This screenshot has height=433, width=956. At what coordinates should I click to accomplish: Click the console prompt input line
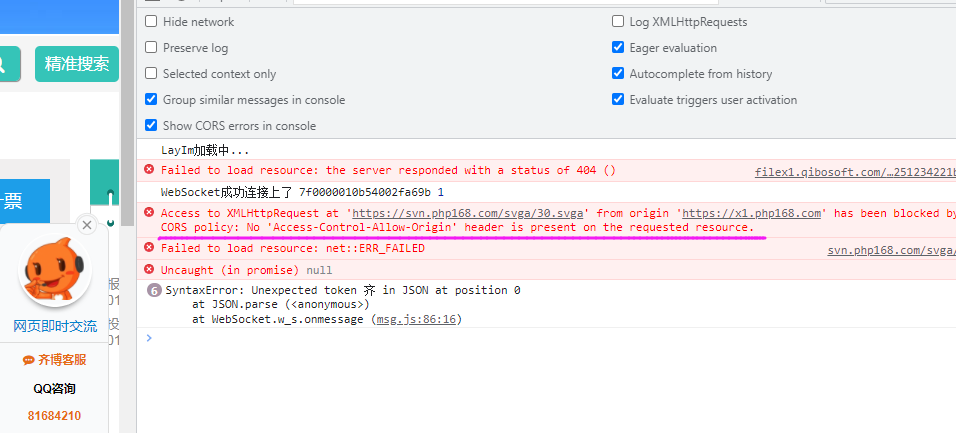click(500, 338)
